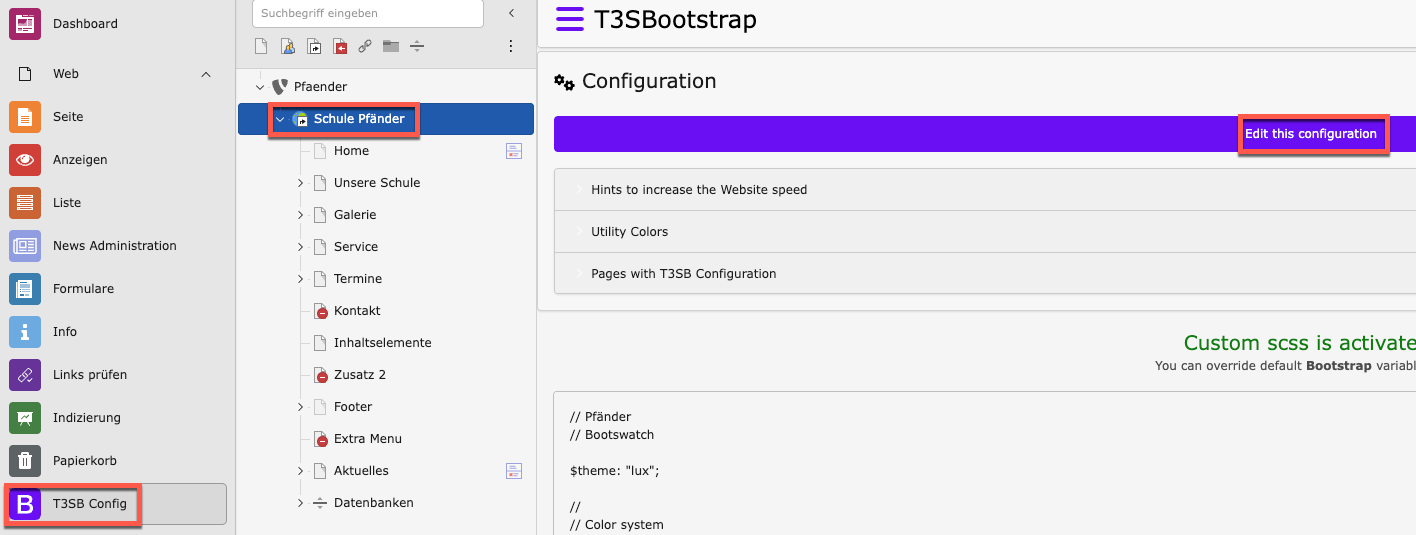
Task: Select the Extra Menu page label
Action: coord(368,439)
